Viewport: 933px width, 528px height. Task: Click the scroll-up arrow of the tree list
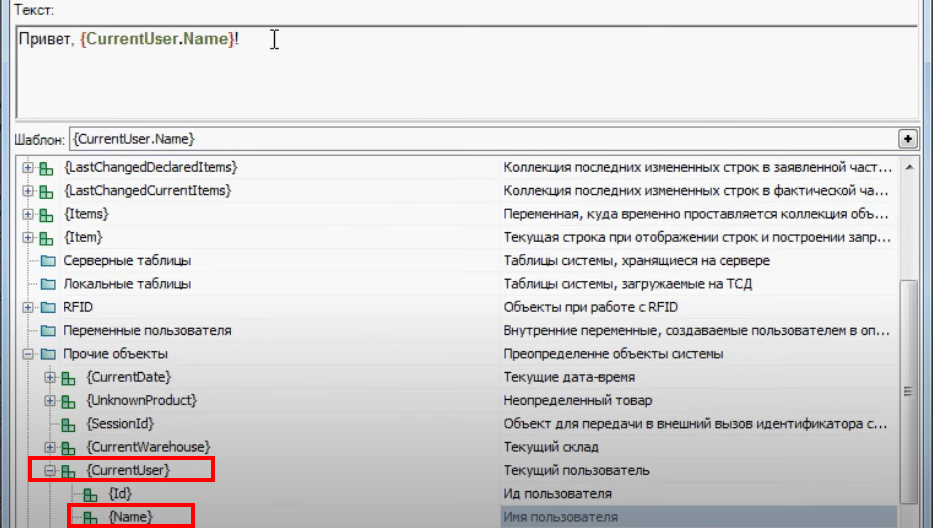909,167
